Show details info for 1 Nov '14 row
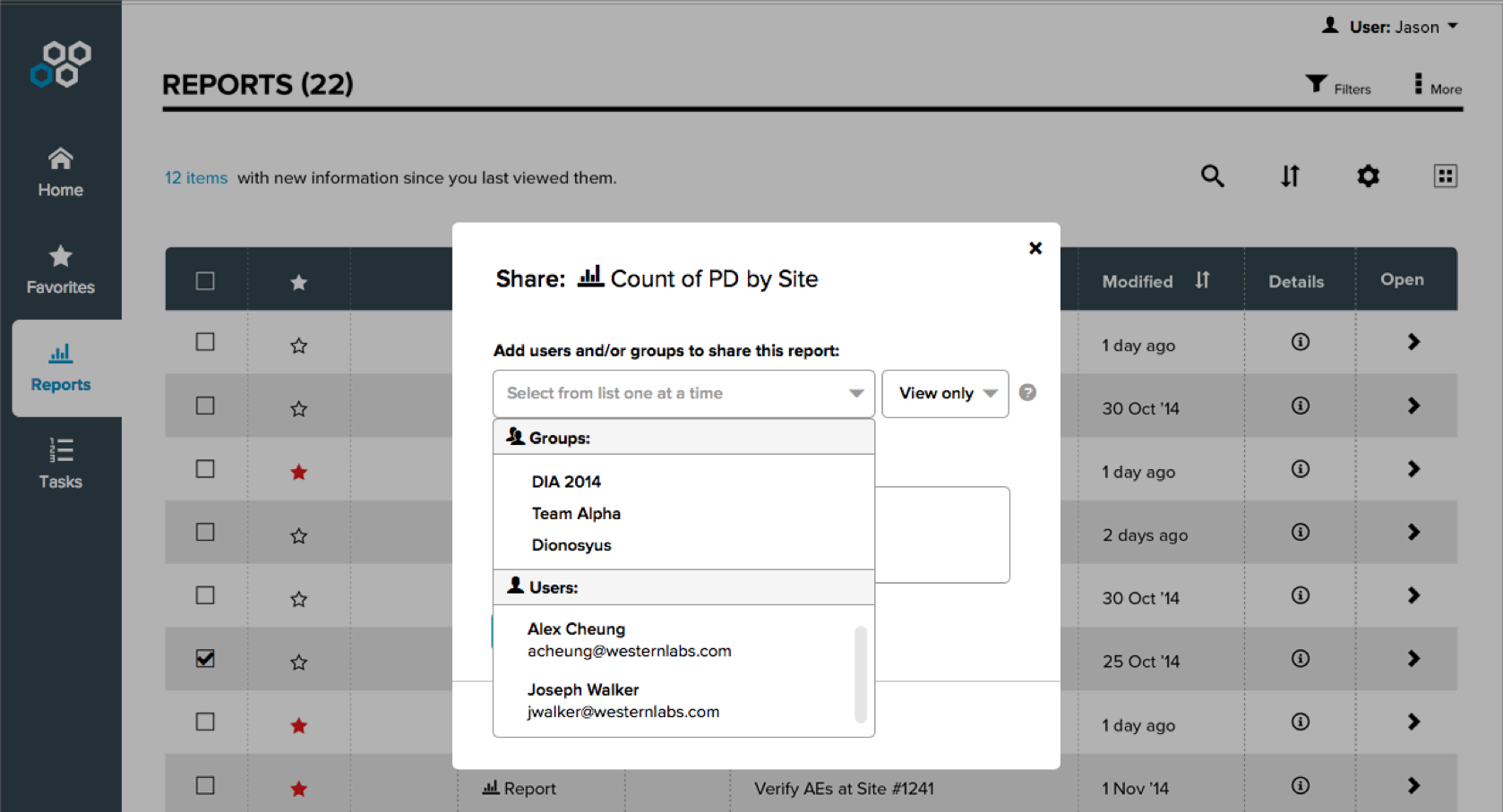Image resolution: width=1503 pixels, height=812 pixels. [1301, 785]
